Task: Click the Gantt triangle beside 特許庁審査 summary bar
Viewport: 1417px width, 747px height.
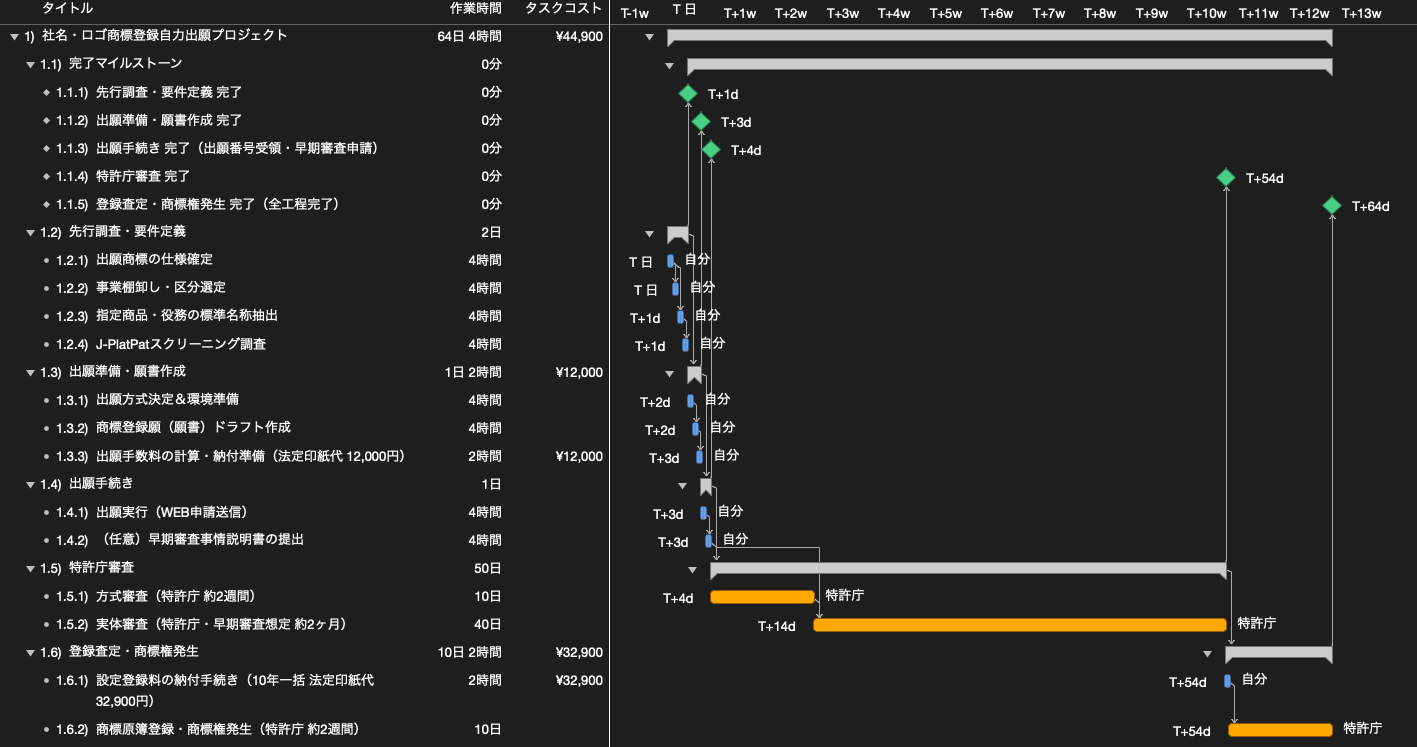Action: [692, 570]
